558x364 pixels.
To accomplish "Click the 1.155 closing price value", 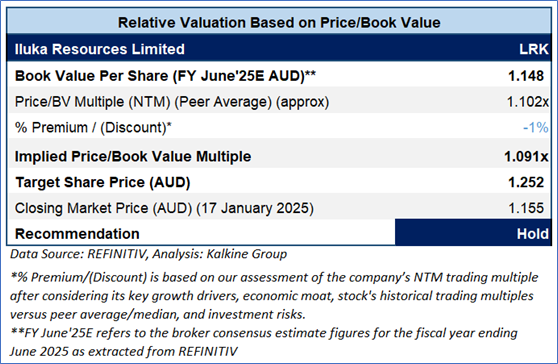I will 526,208.
